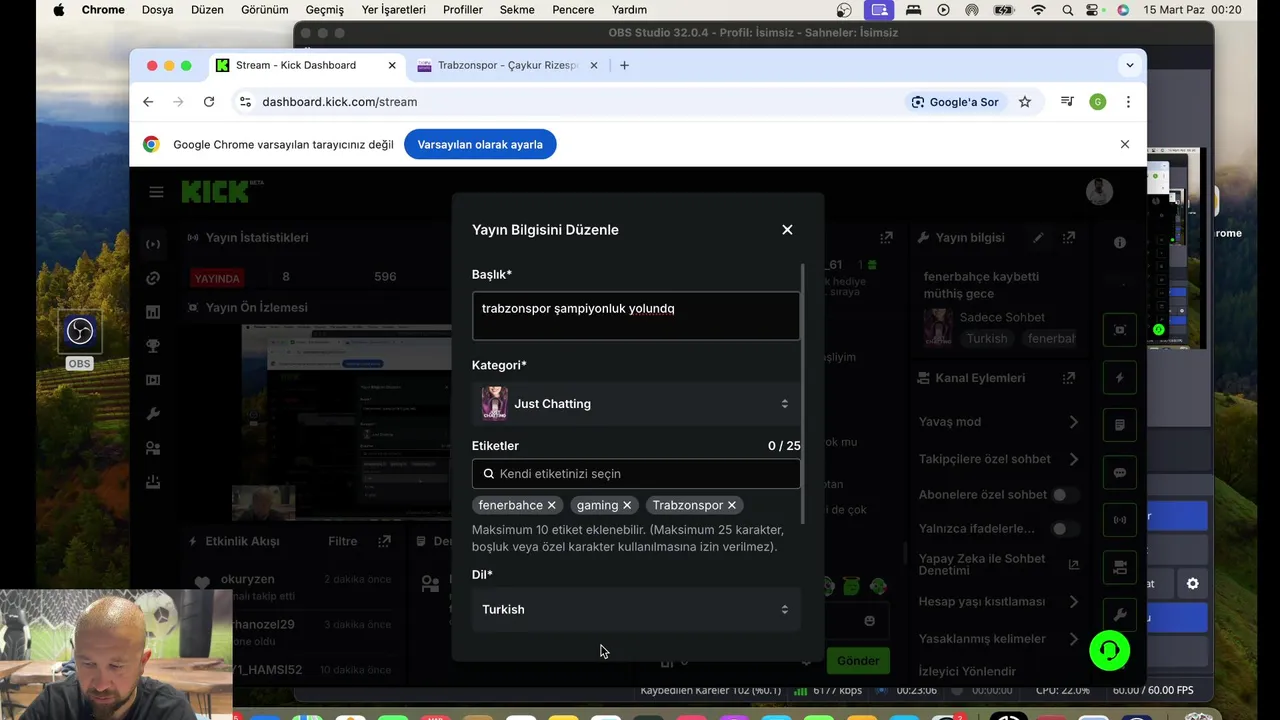
Task: Open the chain link icon in Kick sidebar
Action: (x=153, y=278)
